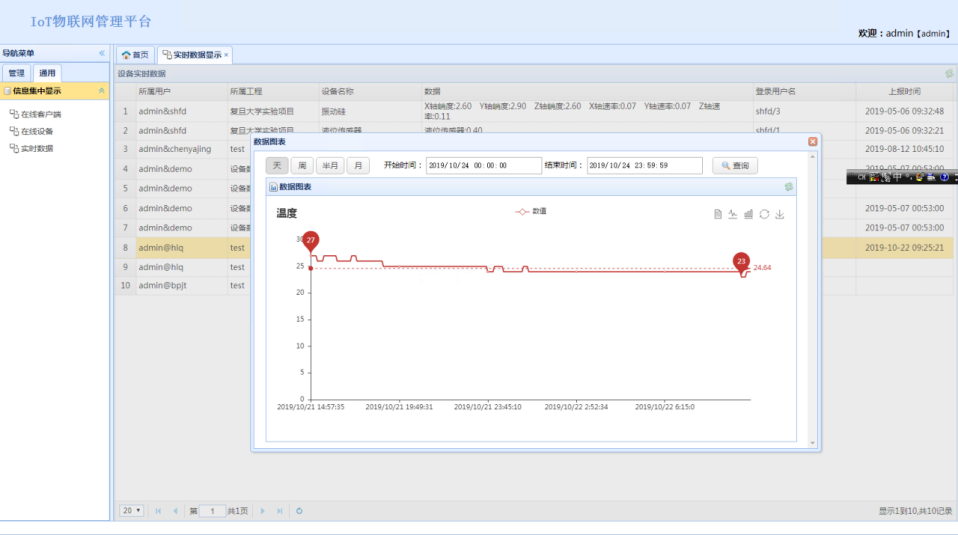Toggle the 数值 legend series
The width and height of the screenshot is (958, 535).
[x=531, y=212]
